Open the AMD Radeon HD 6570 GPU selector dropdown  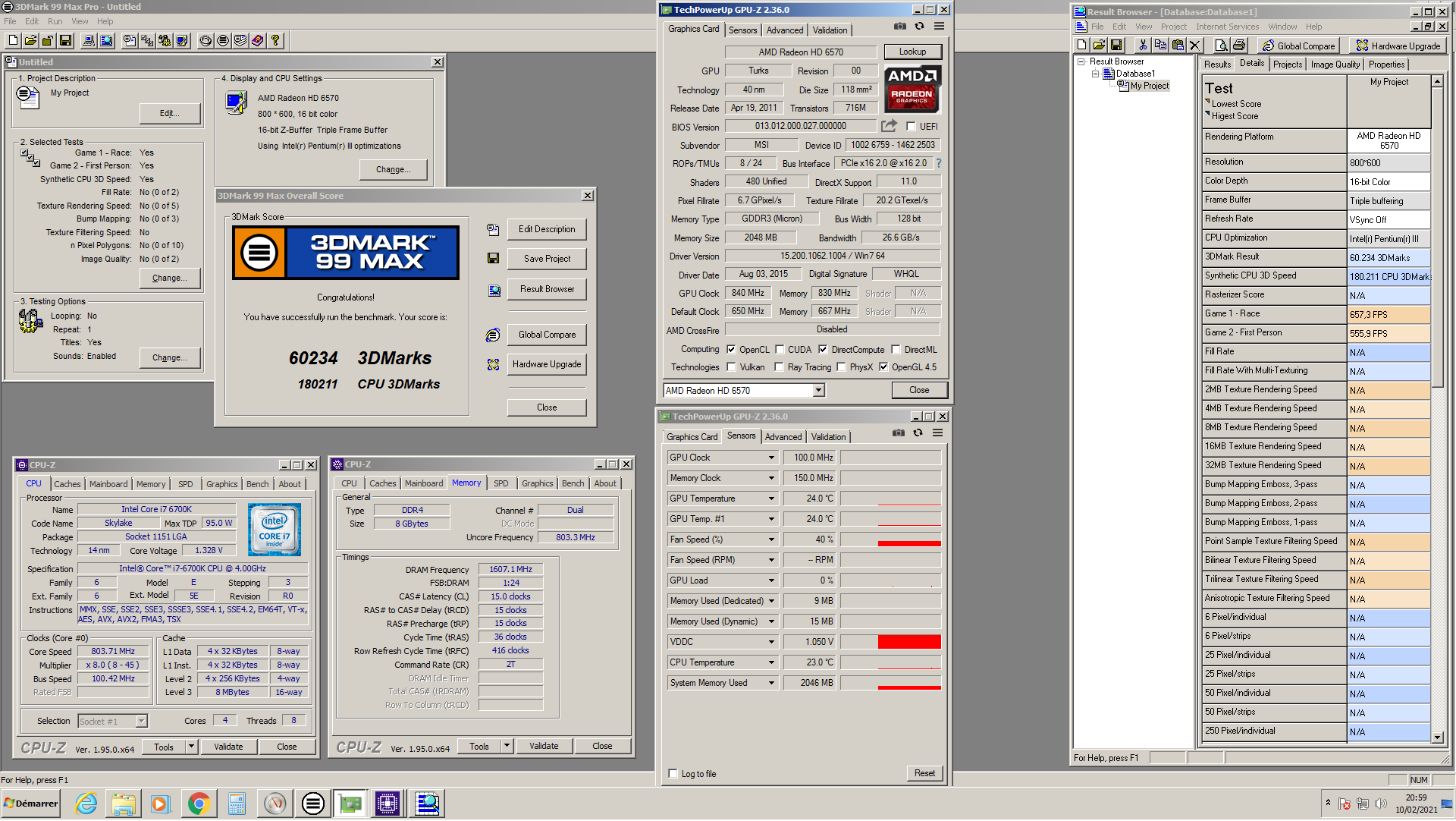818,391
